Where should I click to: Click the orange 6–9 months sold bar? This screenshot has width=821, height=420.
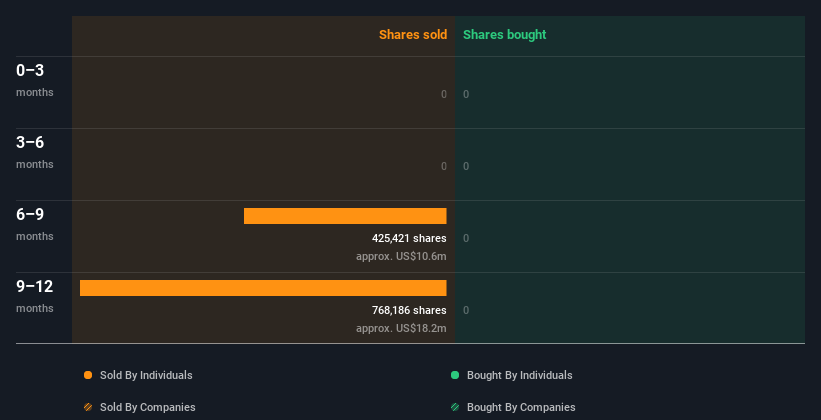(x=345, y=216)
